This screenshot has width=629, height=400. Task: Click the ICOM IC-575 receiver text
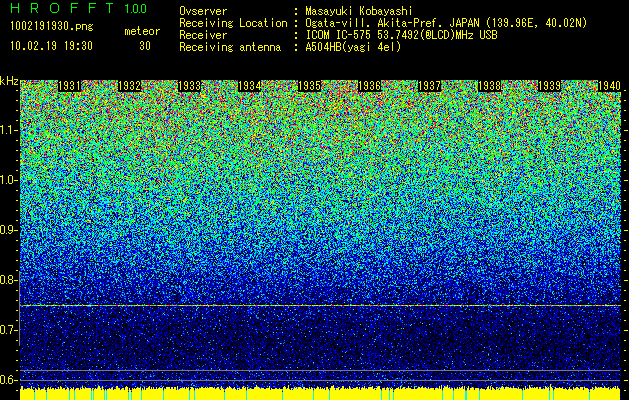pyautogui.click(x=401, y=35)
